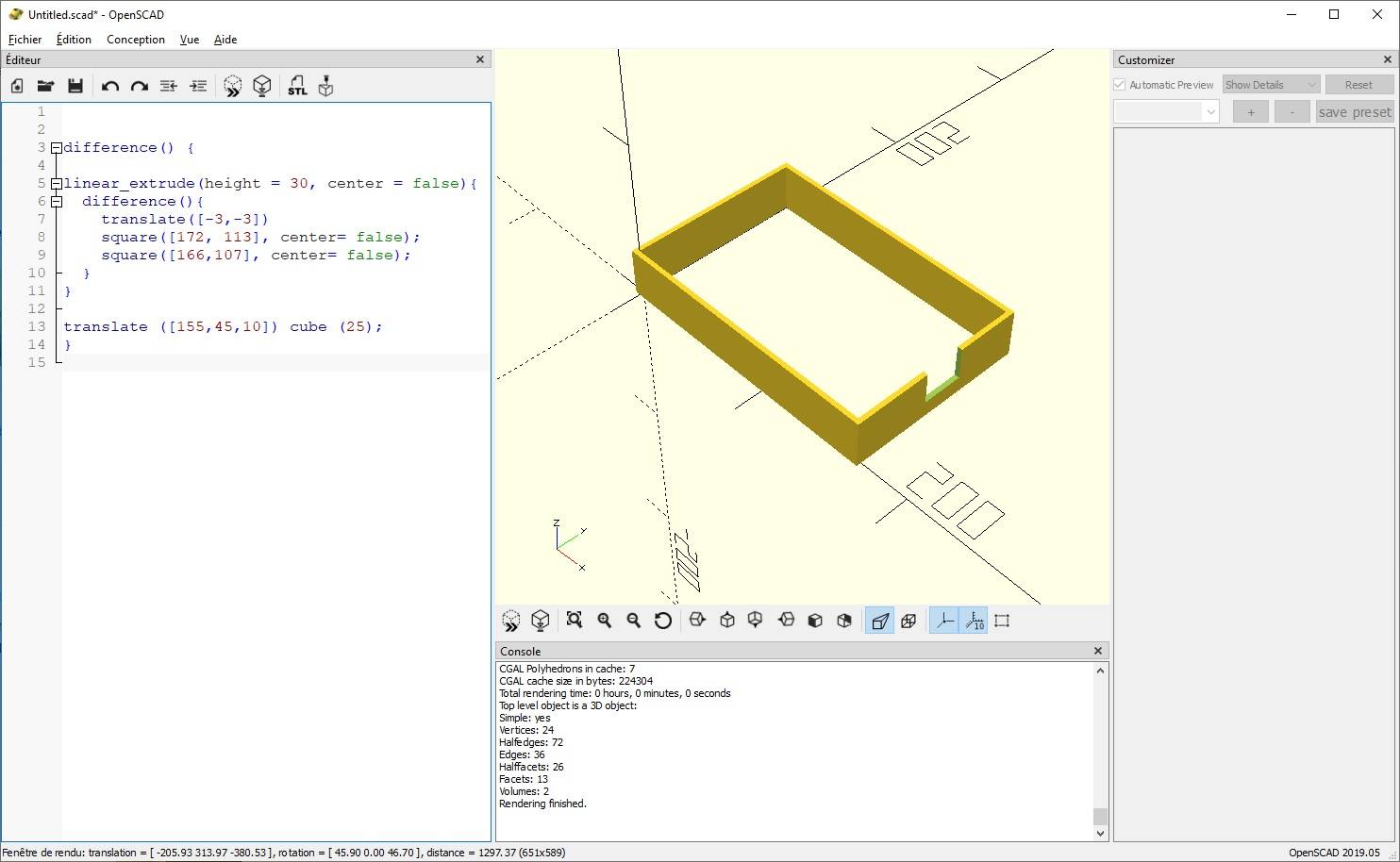The width and height of the screenshot is (1400, 862).
Task: Reset the view with the circular arrow icon
Action: (663, 621)
